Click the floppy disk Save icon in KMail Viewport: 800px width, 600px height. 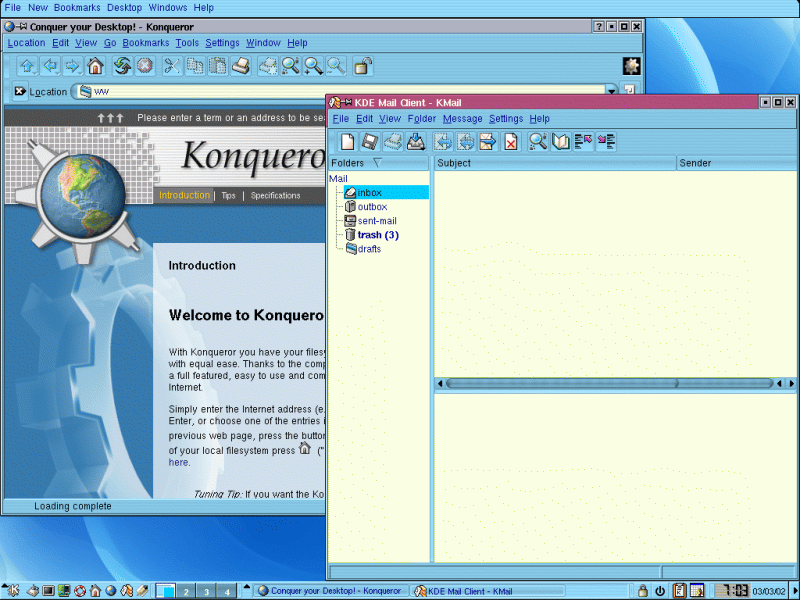[x=370, y=141]
